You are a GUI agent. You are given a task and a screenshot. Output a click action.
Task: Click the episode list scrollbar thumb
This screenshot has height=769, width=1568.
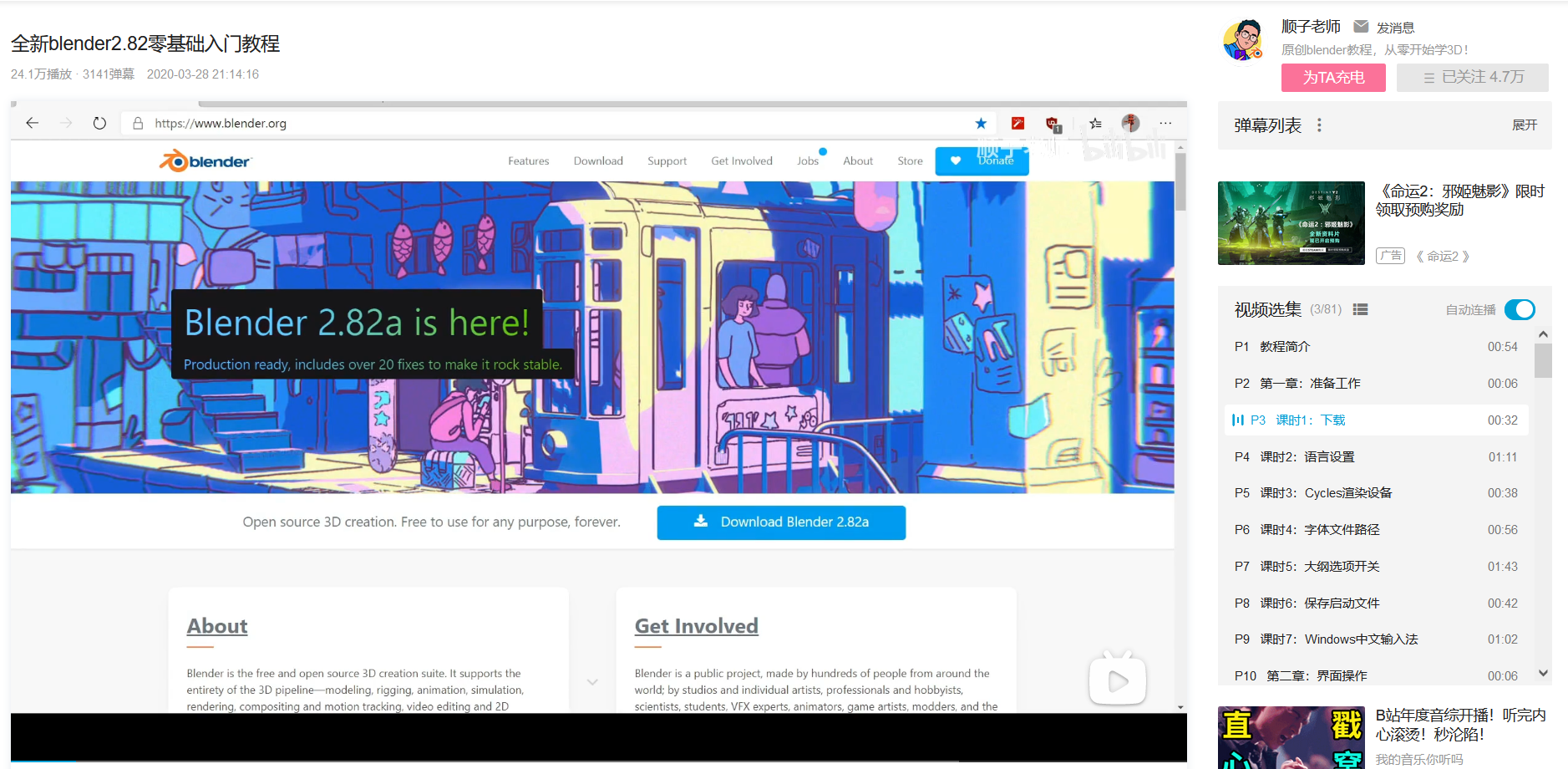[1543, 360]
